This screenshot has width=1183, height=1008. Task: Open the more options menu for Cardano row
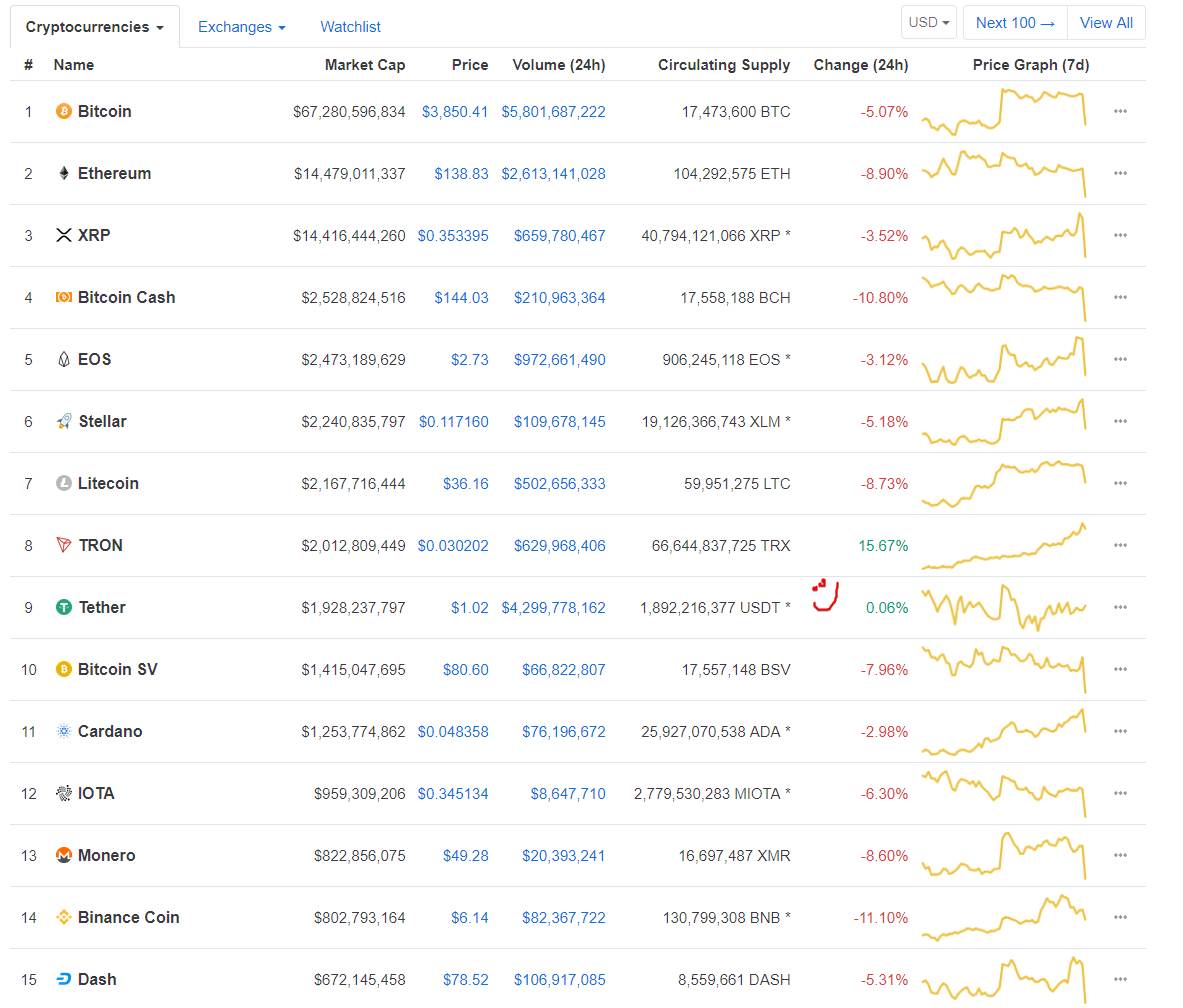pos(1120,731)
